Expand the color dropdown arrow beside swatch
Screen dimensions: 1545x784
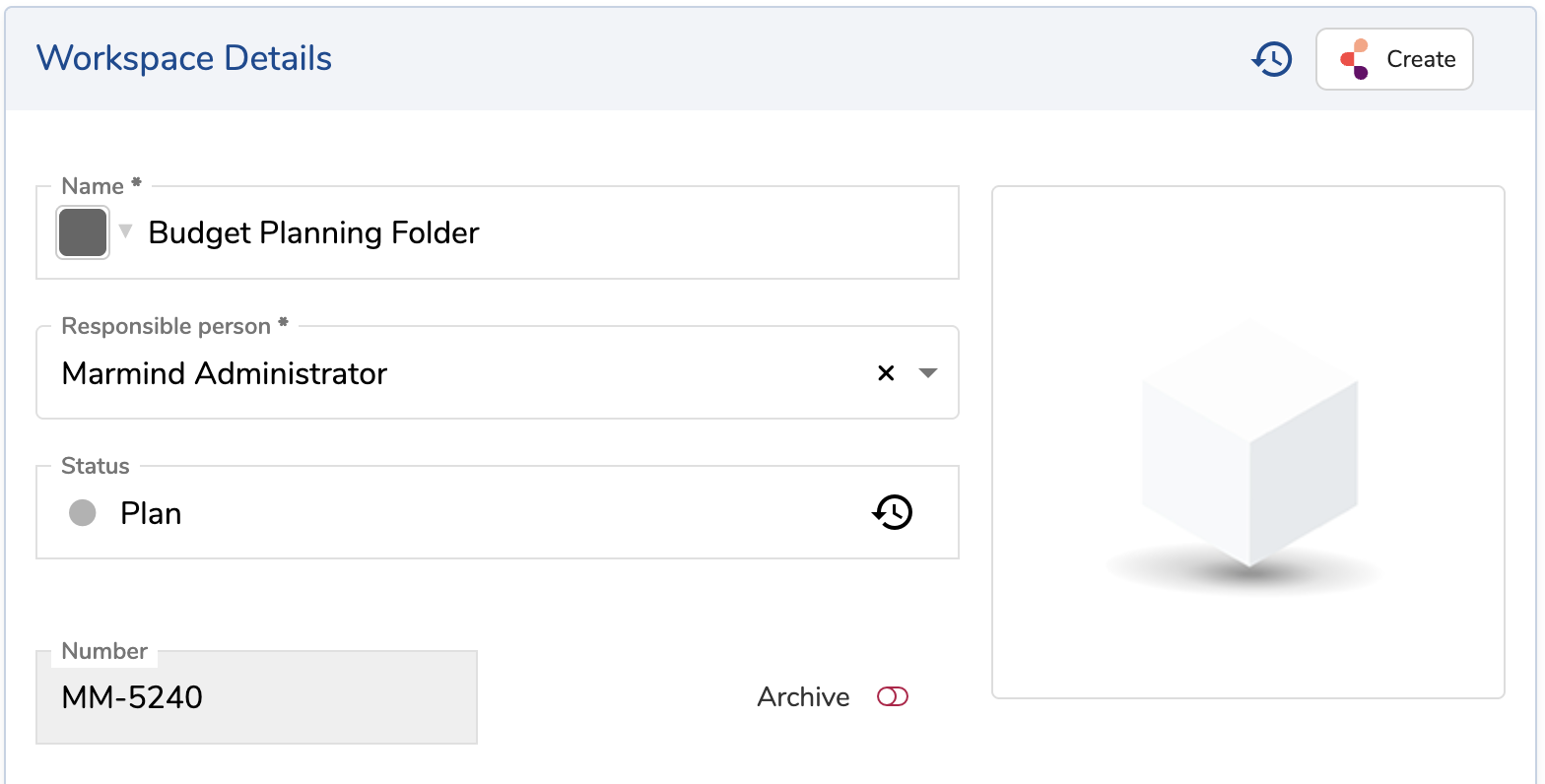coord(125,231)
